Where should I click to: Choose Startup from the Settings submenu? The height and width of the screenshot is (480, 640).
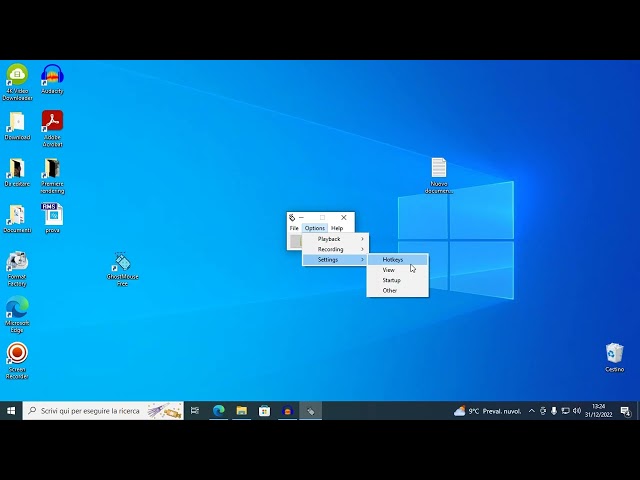pos(398,280)
